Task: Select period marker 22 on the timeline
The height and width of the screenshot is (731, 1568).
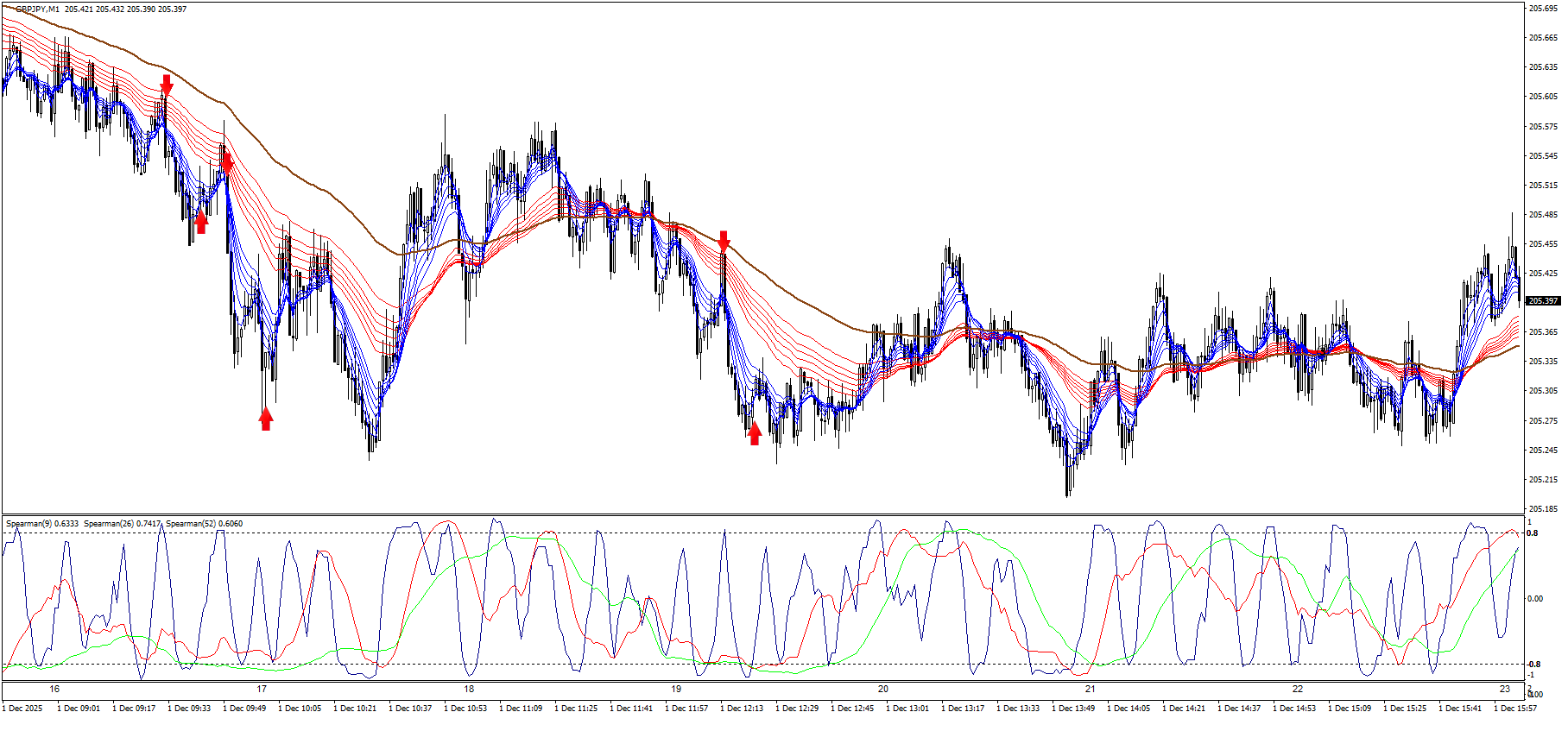Action: point(1297,689)
